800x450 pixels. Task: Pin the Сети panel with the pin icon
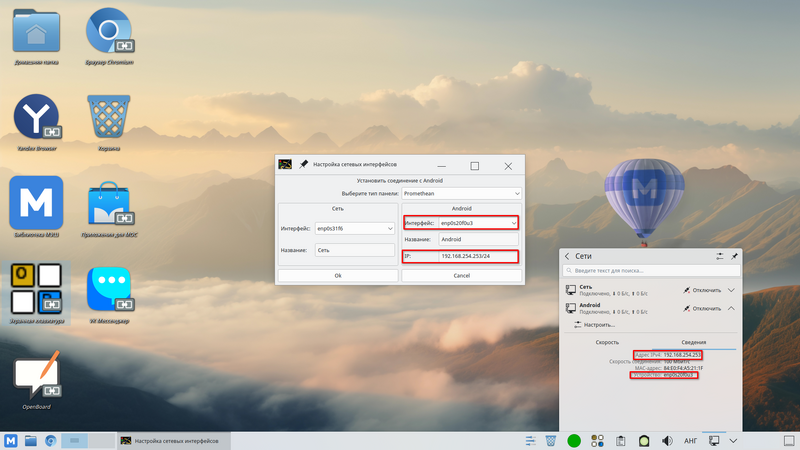coord(734,256)
